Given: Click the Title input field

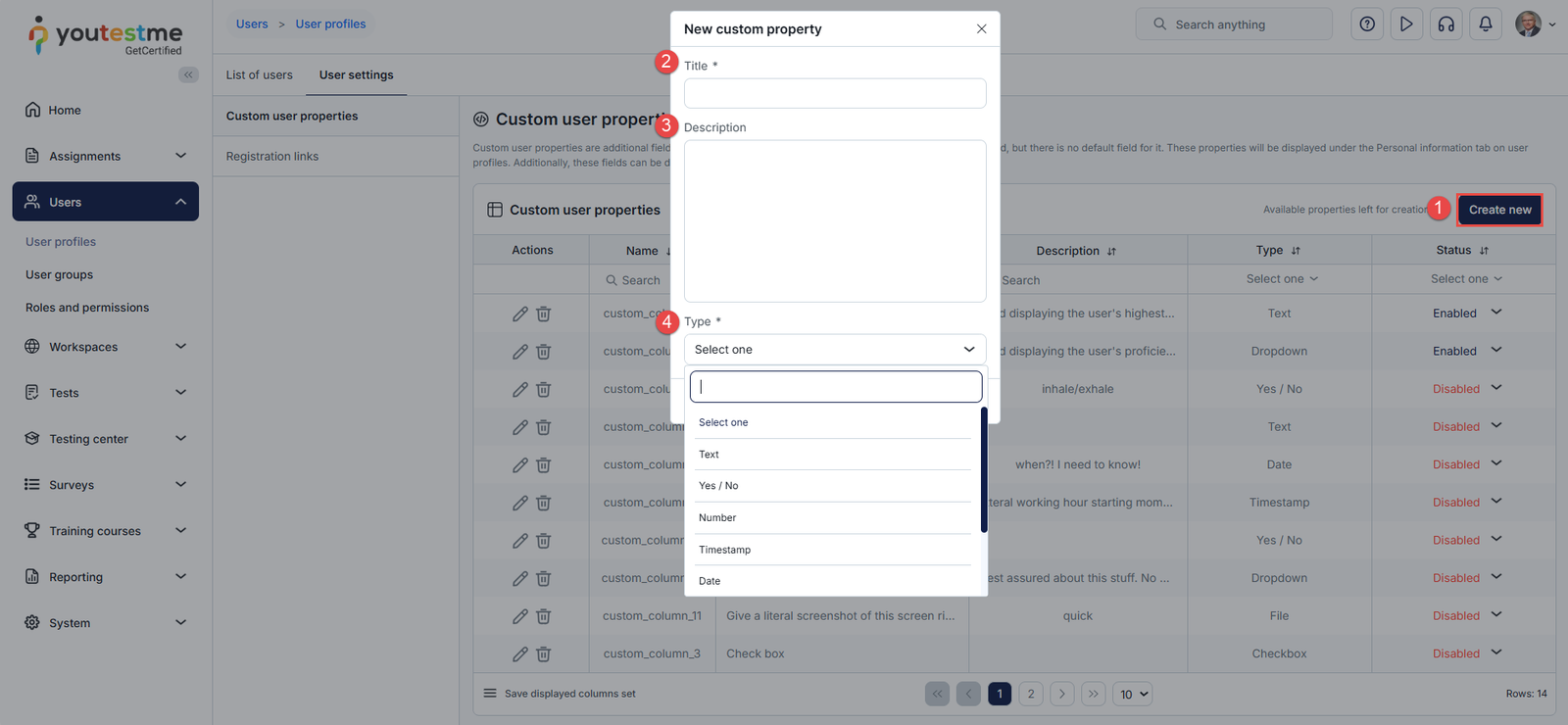Looking at the screenshot, I should tap(835, 94).
